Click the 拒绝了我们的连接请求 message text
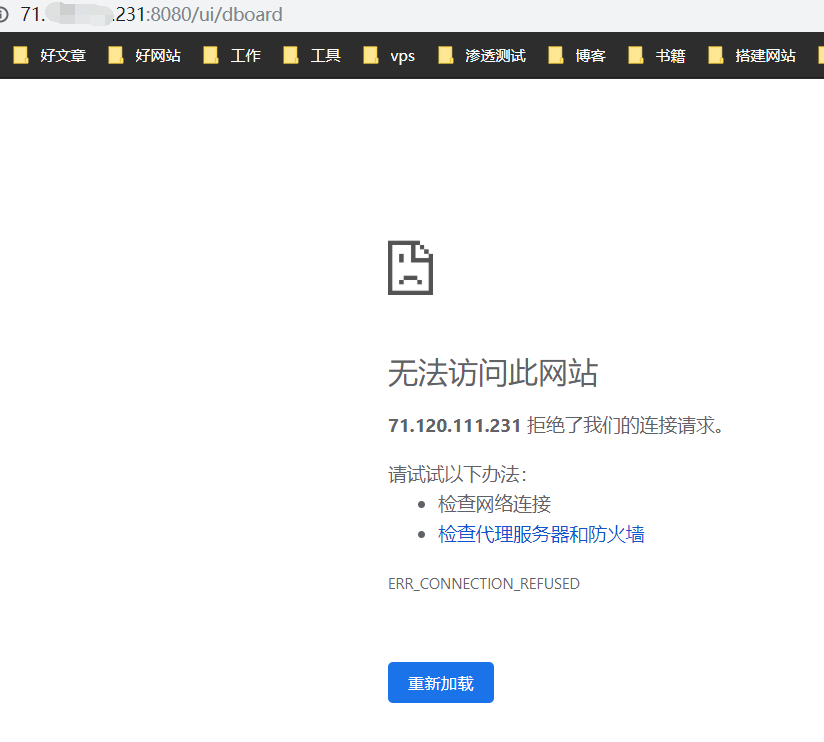This screenshot has height=742, width=824. [625, 426]
